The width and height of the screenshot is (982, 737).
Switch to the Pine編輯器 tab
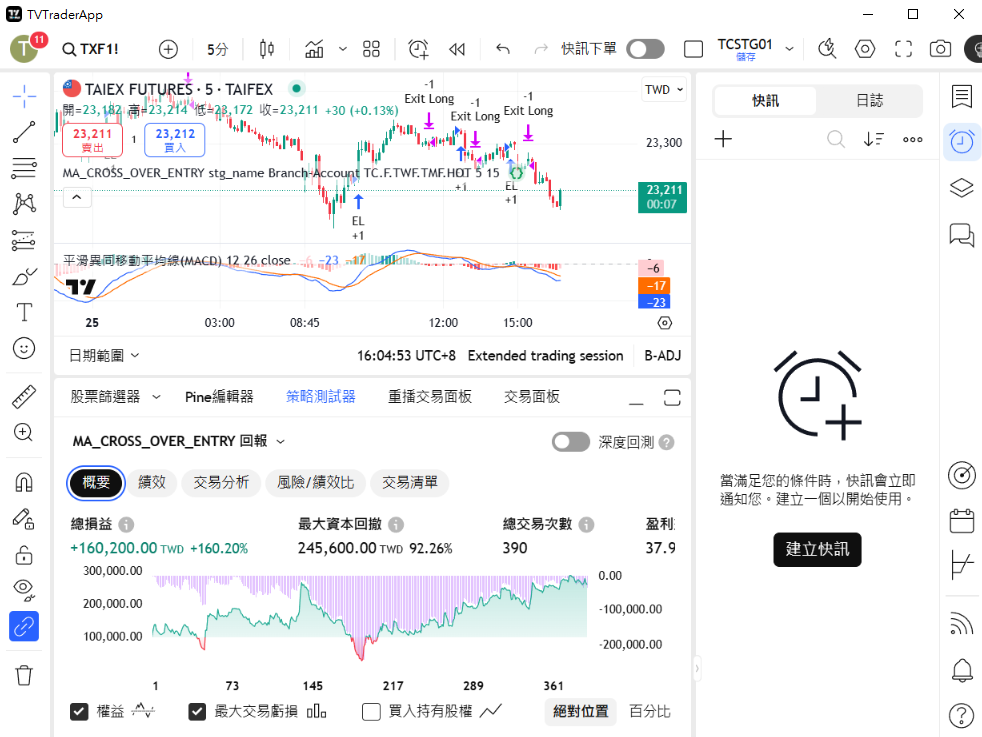(219, 397)
